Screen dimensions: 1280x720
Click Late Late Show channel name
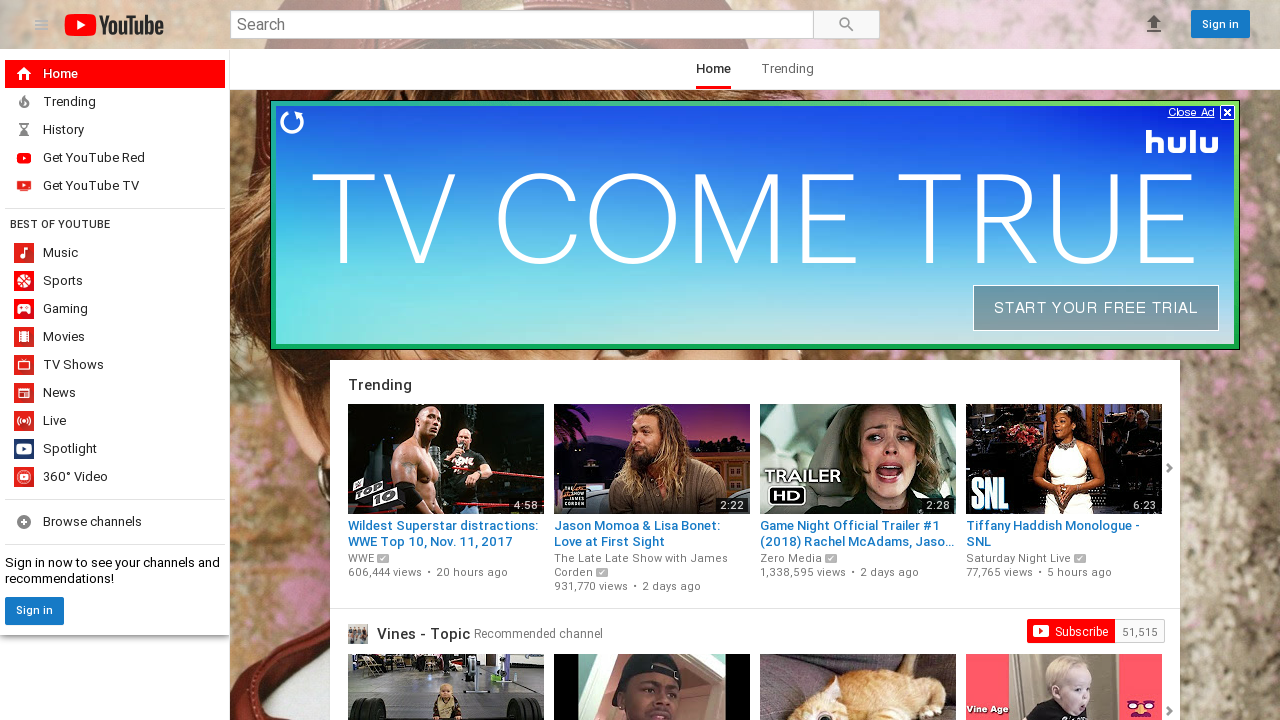point(641,565)
